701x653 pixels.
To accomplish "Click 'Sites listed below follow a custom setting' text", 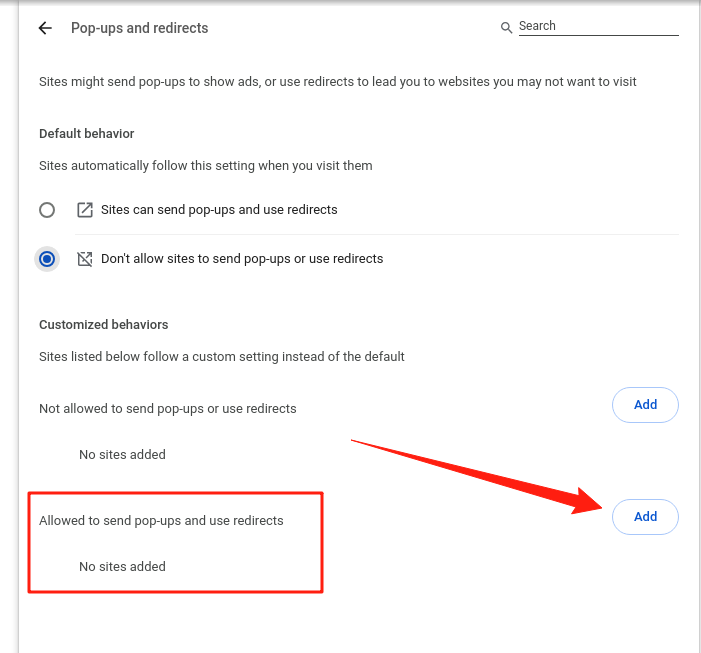I will pyautogui.click(x=222, y=356).
